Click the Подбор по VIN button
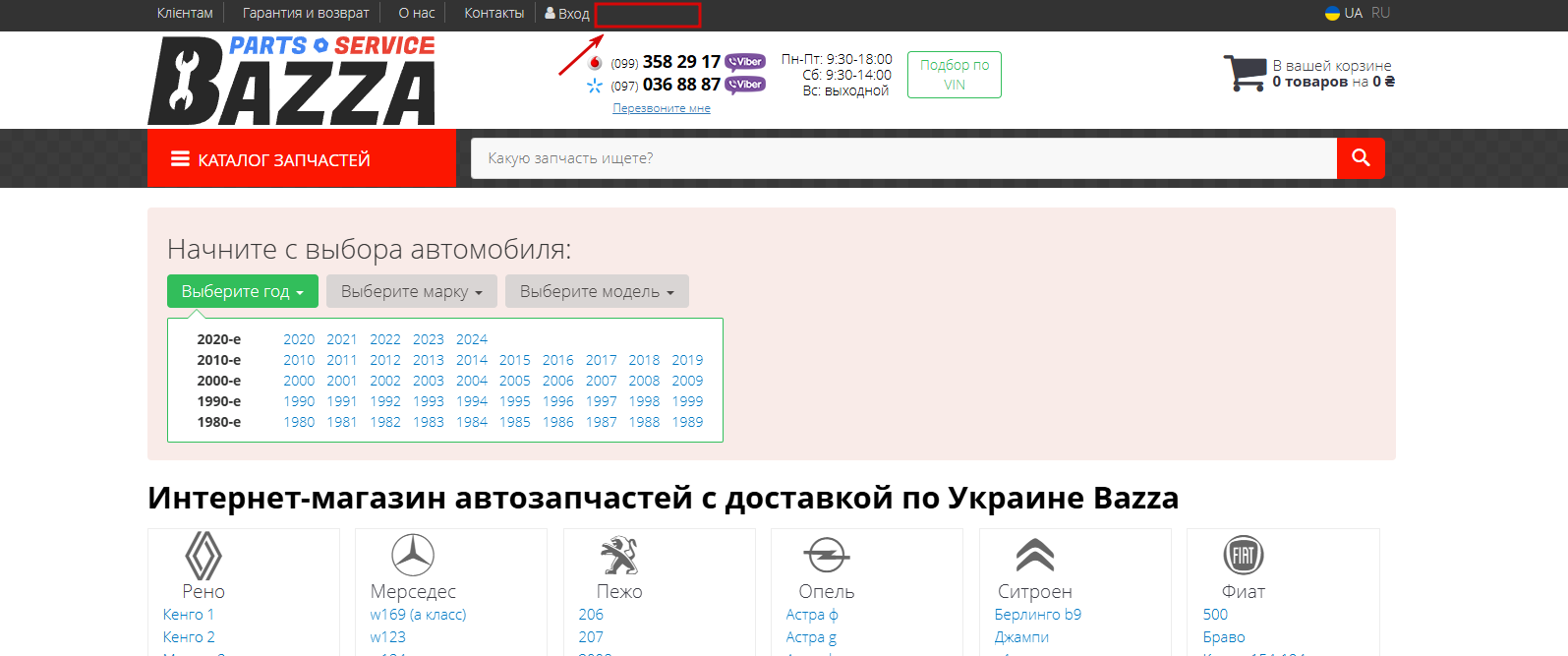Image resolution: width=1568 pixels, height=656 pixels. pyautogui.click(x=955, y=75)
